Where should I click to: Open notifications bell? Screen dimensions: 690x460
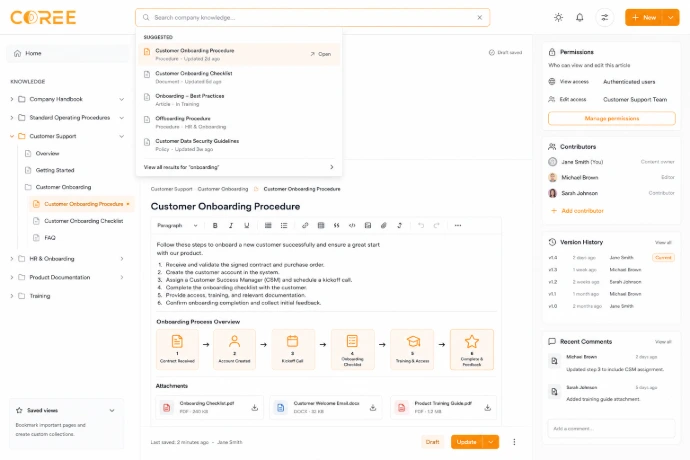tap(580, 18)
